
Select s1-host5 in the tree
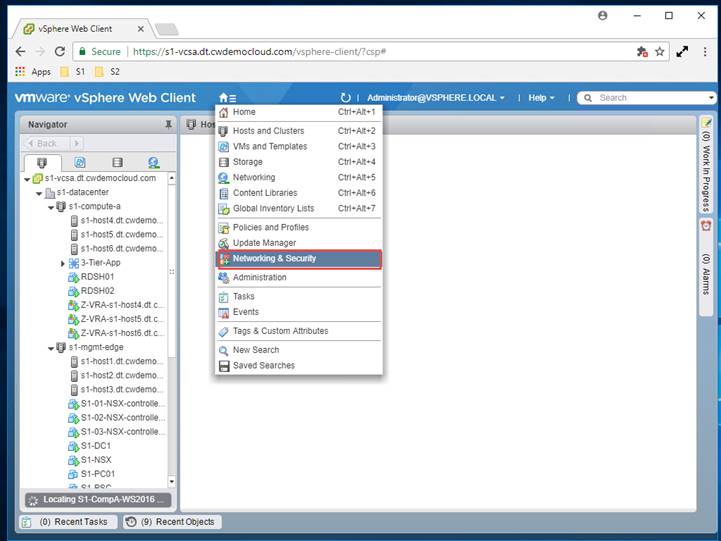coord(117,235)
